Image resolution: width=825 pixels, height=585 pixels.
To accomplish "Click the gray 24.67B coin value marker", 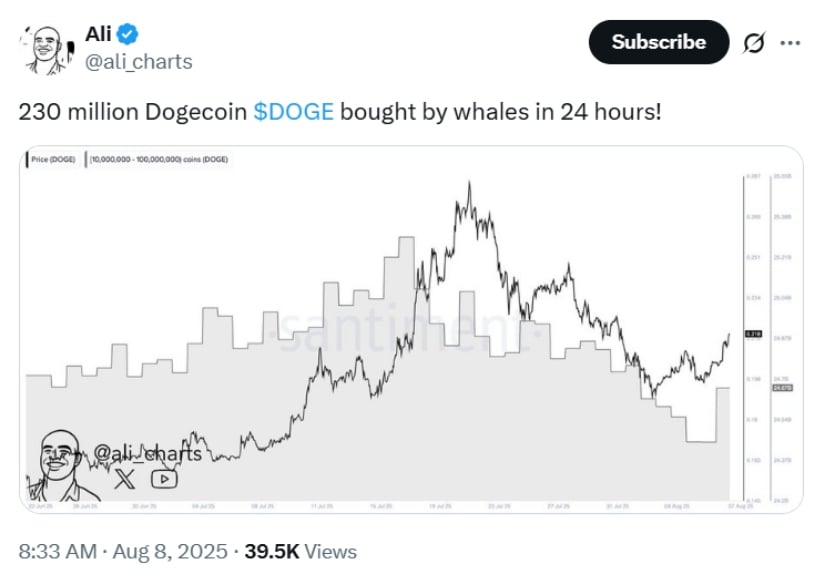I will point(782,388).
